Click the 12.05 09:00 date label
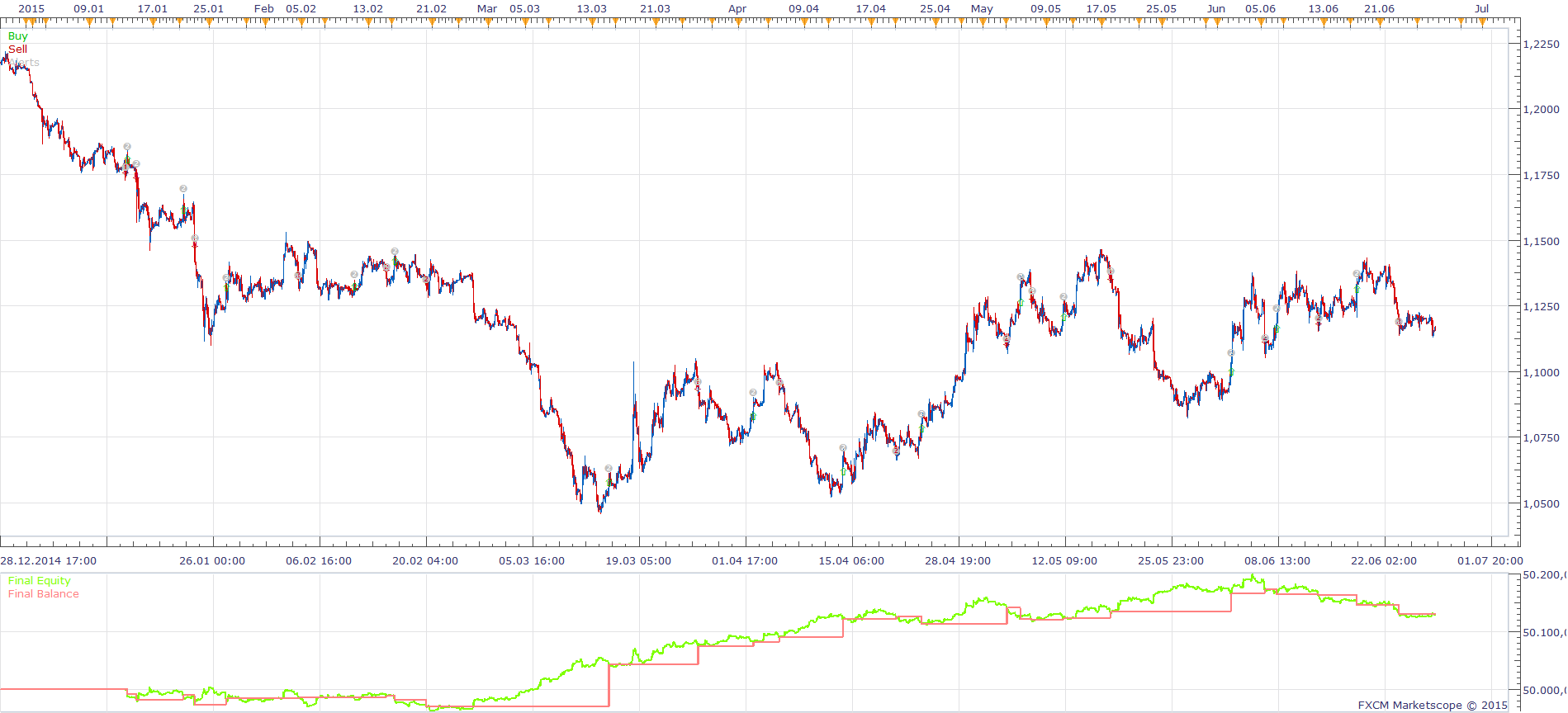 pyautogui.click(x=1064, y=561)
